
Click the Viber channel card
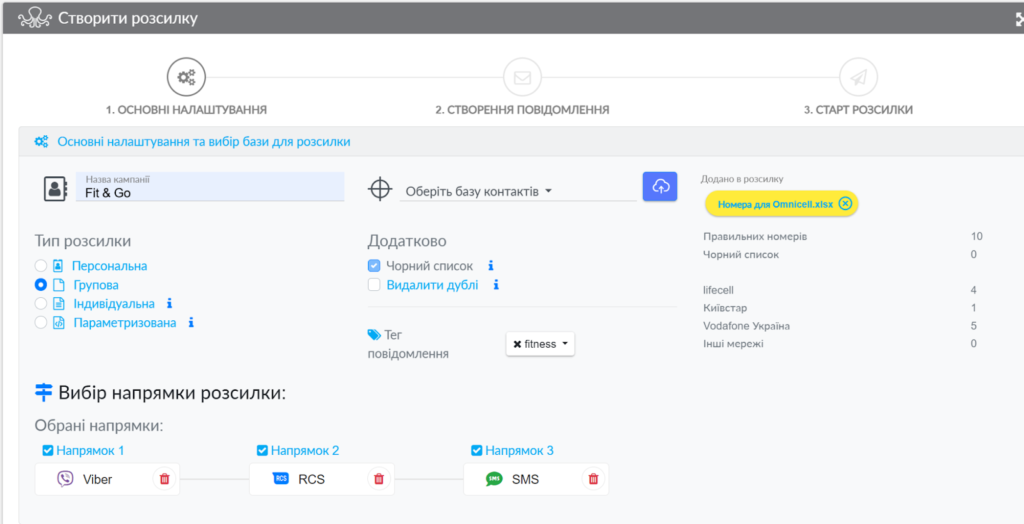click(108, 479)
